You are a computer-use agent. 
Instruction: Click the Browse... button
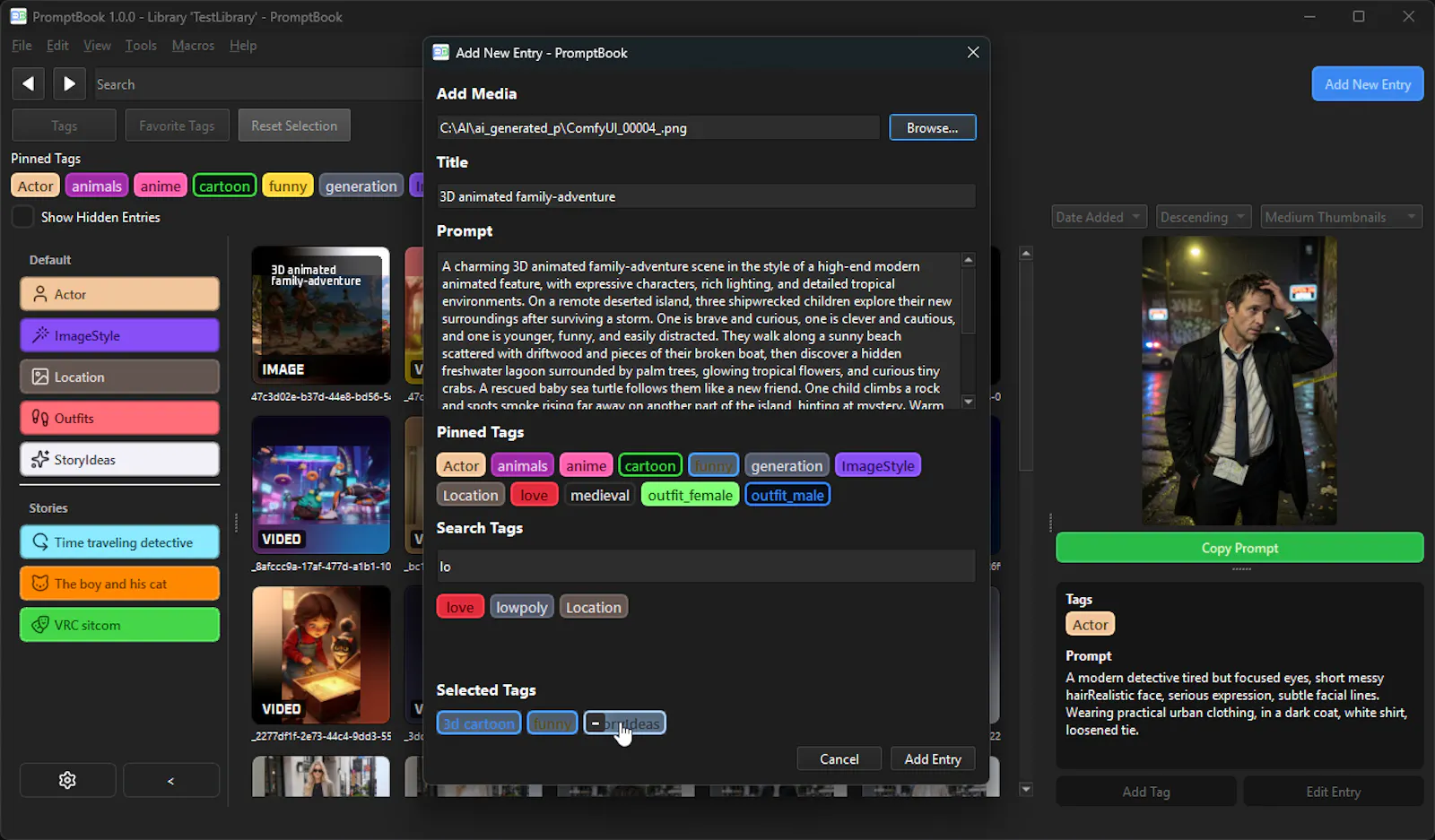click(932, 128)
